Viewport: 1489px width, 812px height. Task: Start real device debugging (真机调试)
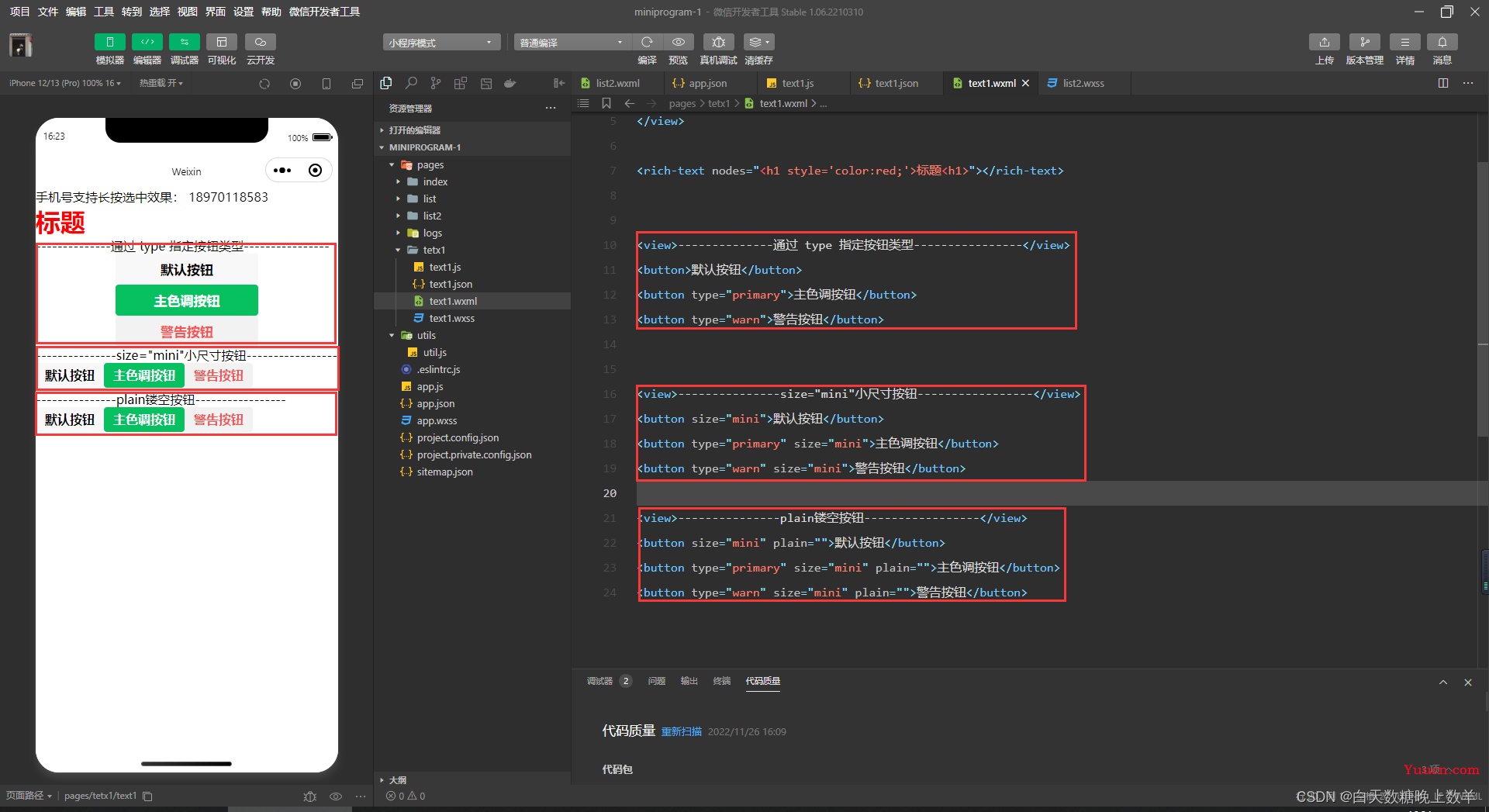[x=718, y=42]
